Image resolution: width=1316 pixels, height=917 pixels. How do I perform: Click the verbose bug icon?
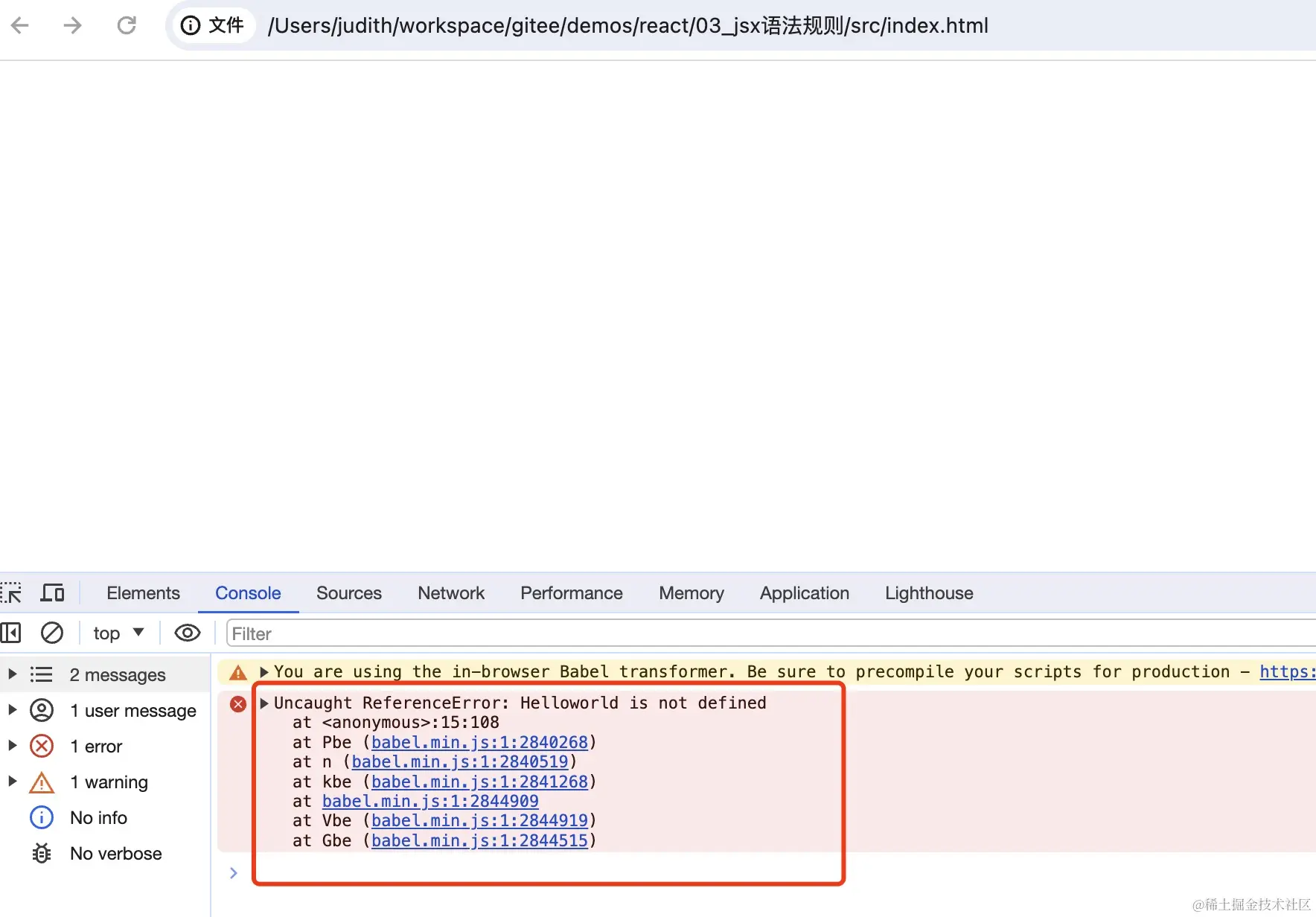coord(42,853)
